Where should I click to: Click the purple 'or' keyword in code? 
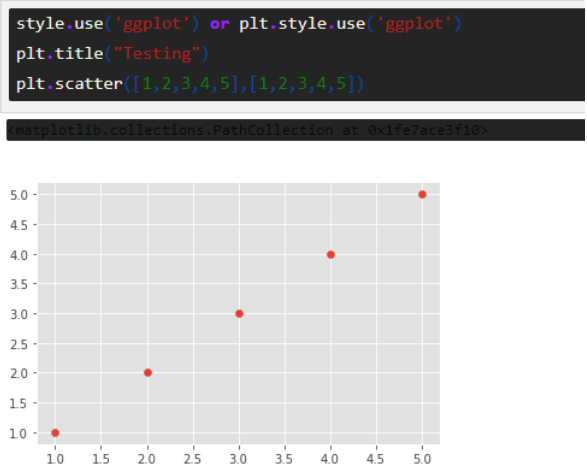[x=219, y=24]
